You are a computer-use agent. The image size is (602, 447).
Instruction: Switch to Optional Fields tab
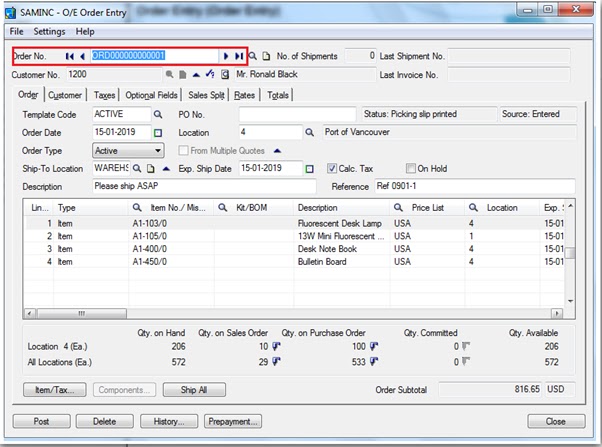151,95
